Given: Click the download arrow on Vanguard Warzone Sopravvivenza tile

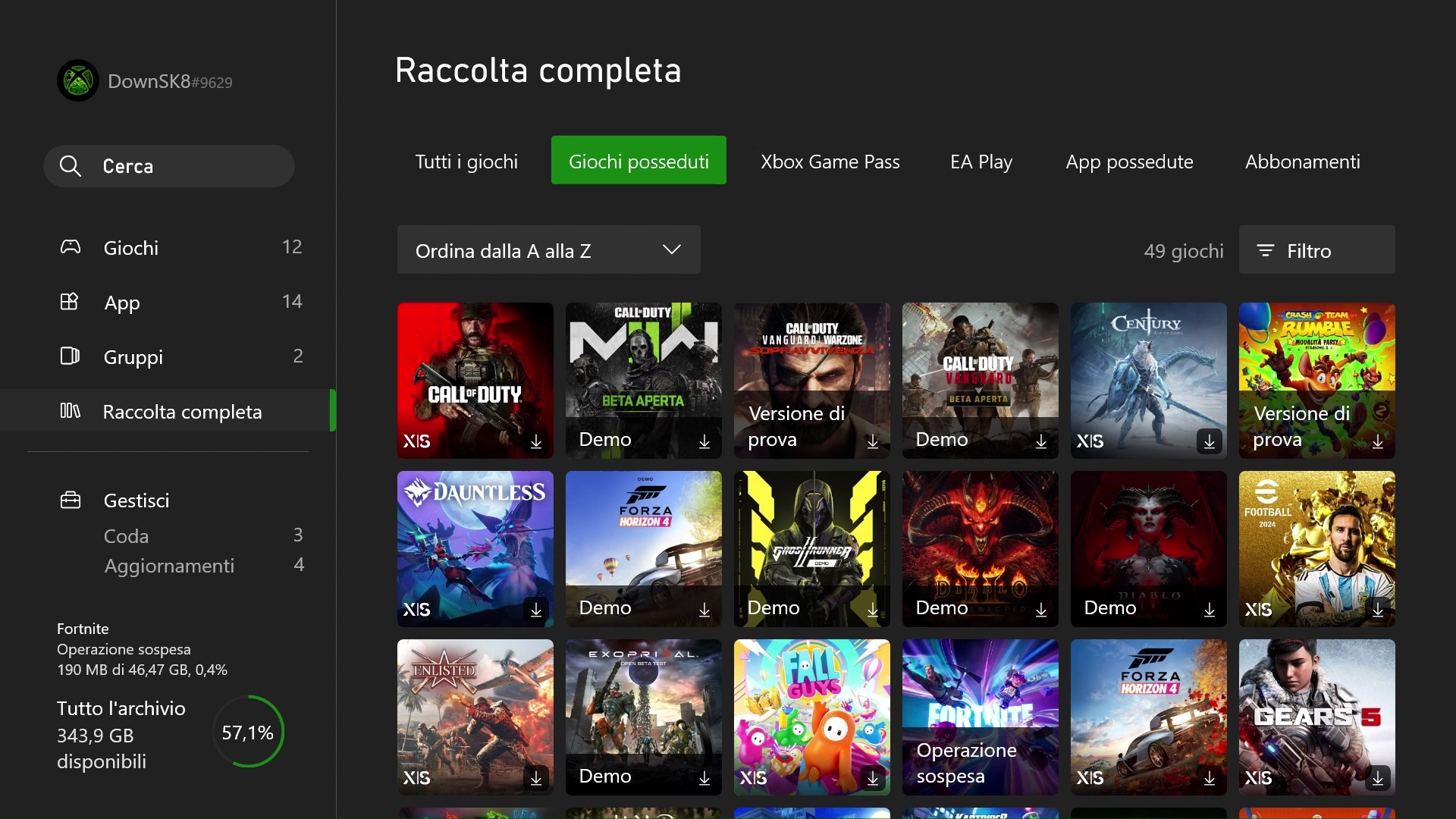Looking at the screenshot, I should 873,441.
